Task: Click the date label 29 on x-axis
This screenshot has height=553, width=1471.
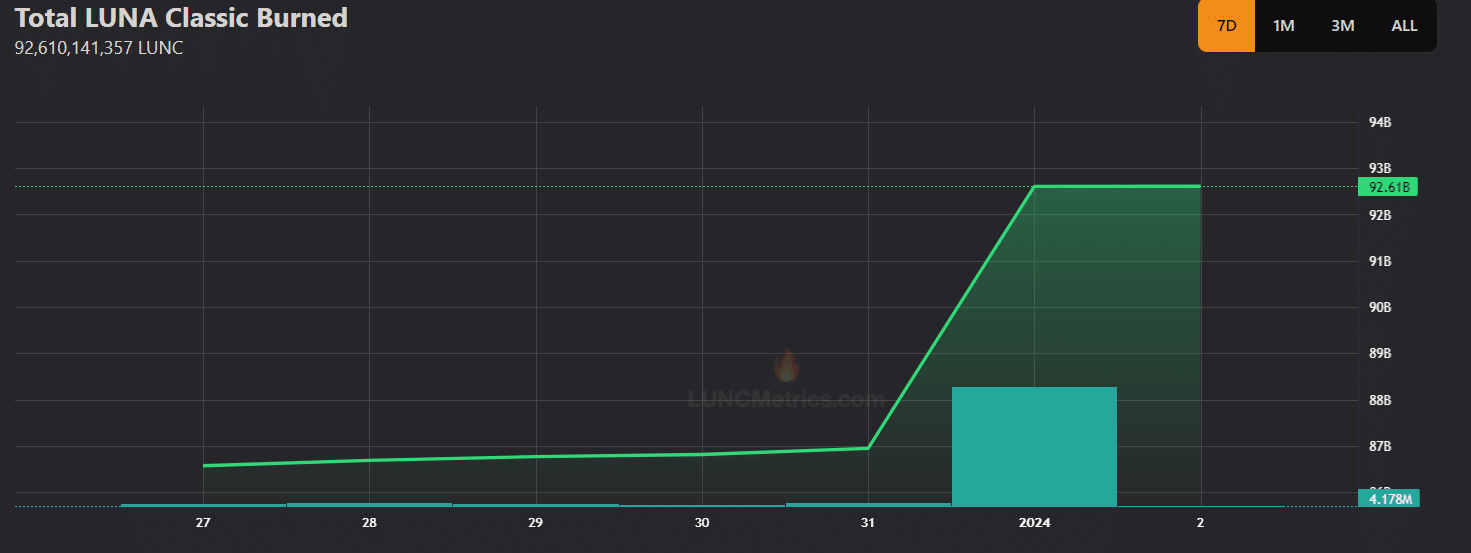Action: coord(536,523)
